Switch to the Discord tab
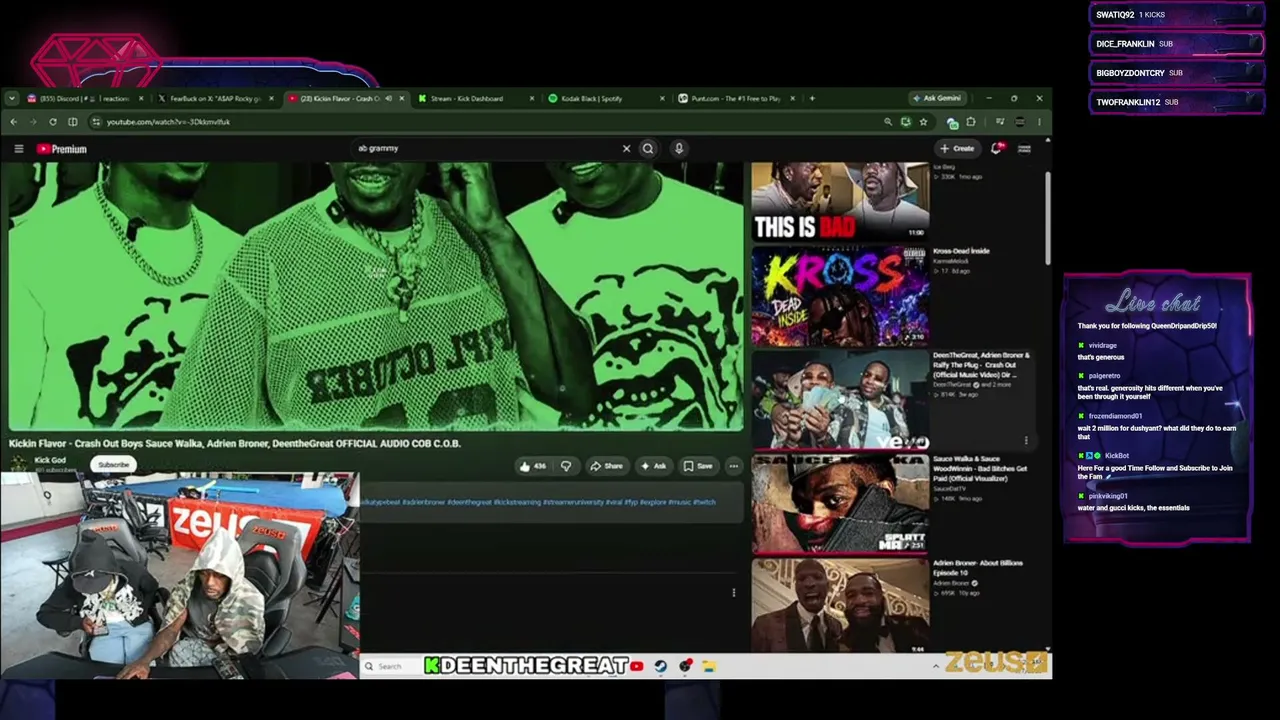Viewport: 1280px width, 720px height. [x=85, y=98]
